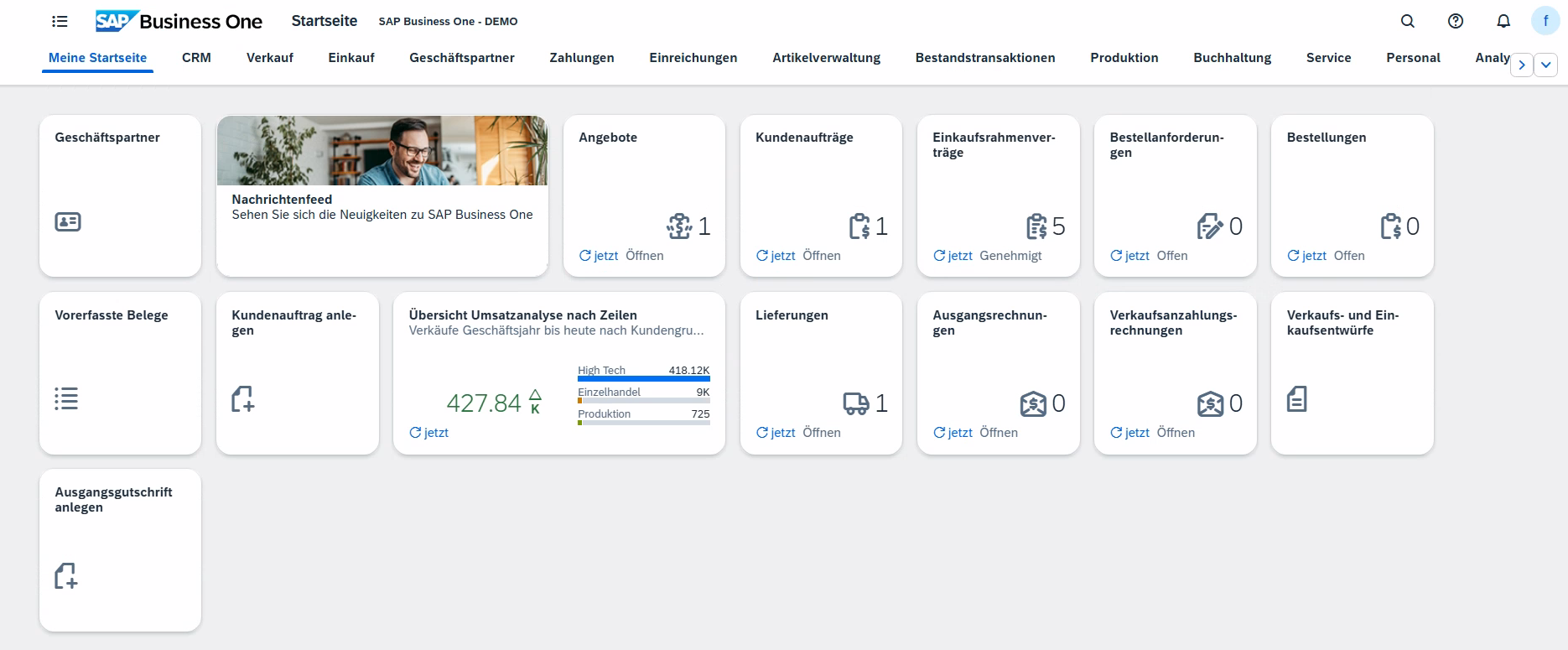
Task: Switch to the CRM tab
Action: click(x=196, y=58)
